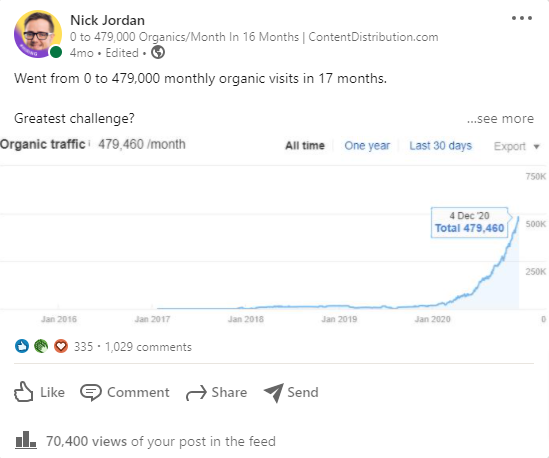
Task: Select Last 30 days range
Action: (440, 145)
